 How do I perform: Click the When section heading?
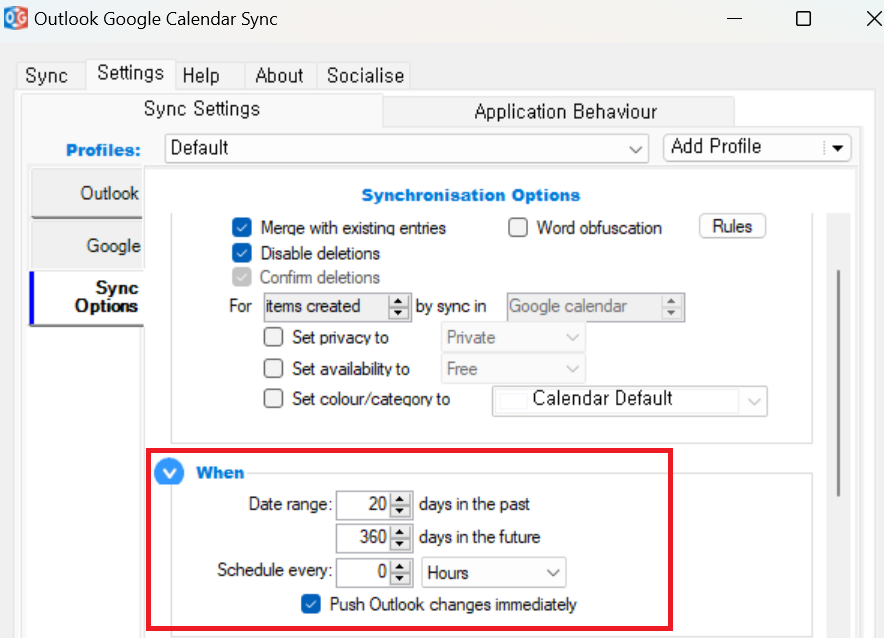220,472
